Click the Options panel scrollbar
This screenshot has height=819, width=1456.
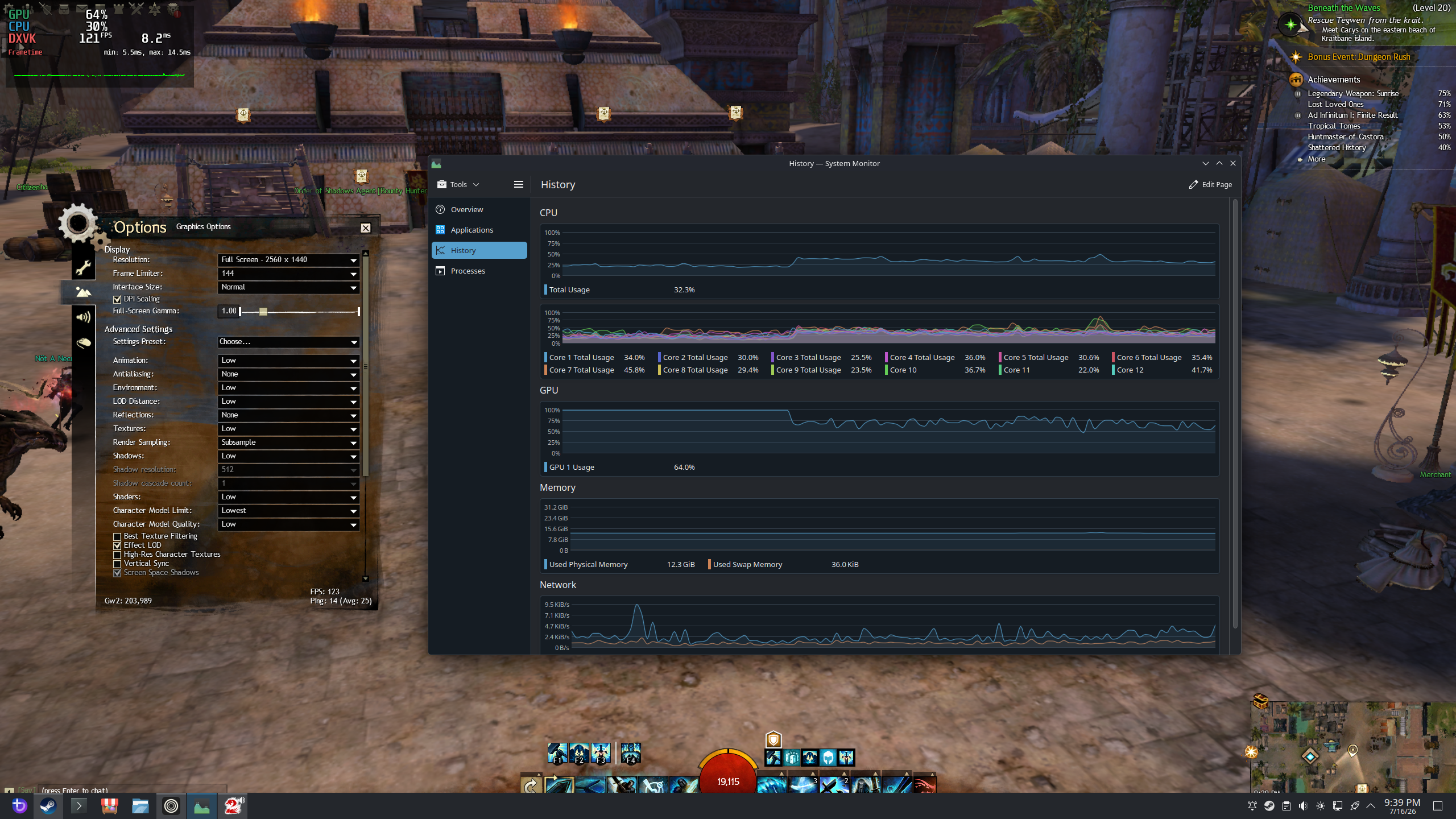click(x=366, y=366)
